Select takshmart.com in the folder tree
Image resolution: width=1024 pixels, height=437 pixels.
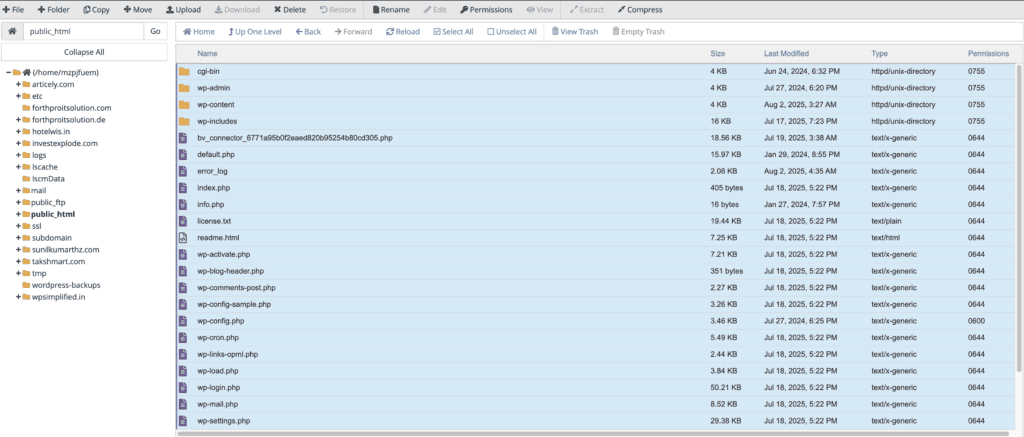point(58,261)
